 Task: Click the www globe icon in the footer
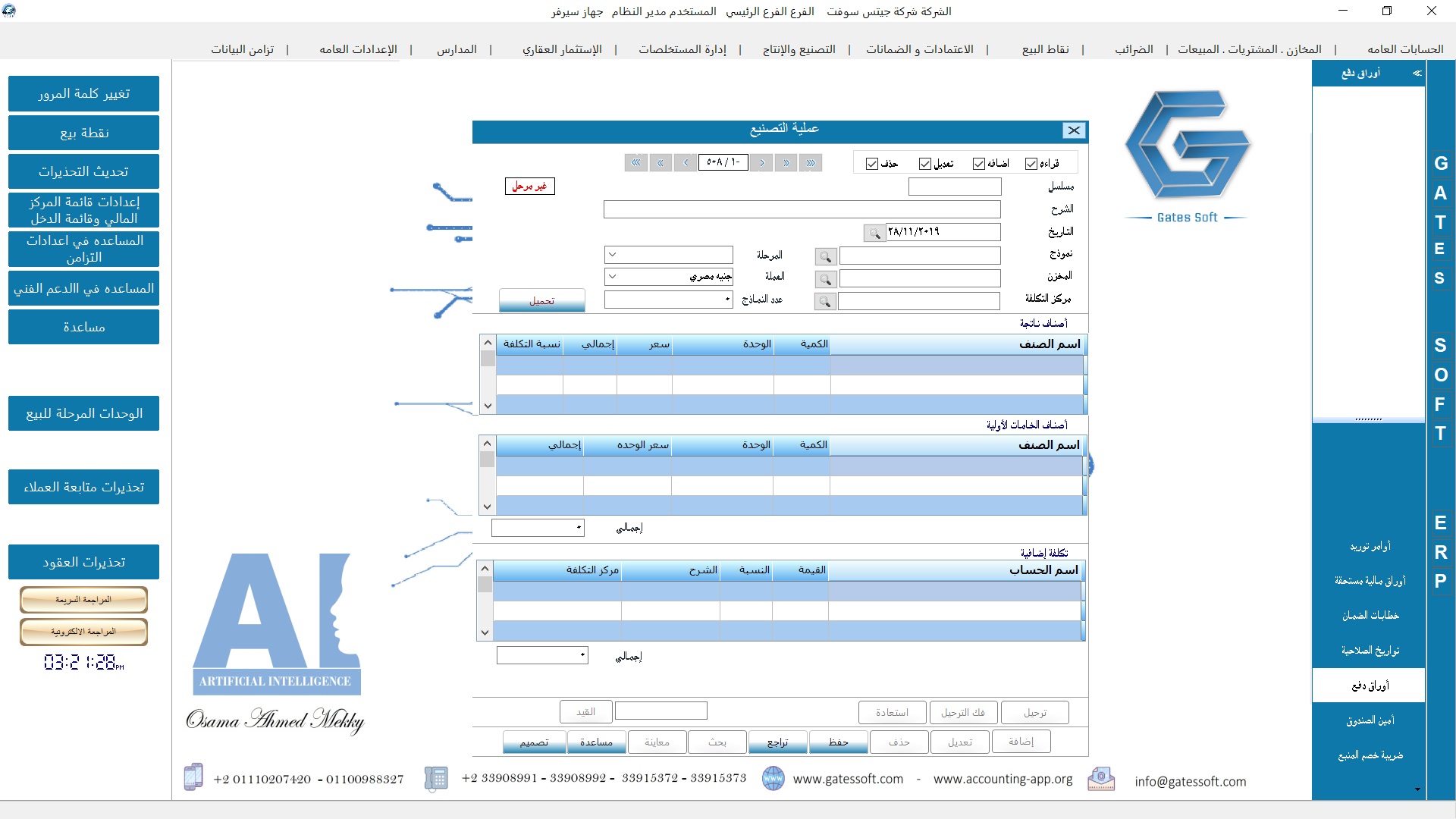coord(773,778)
